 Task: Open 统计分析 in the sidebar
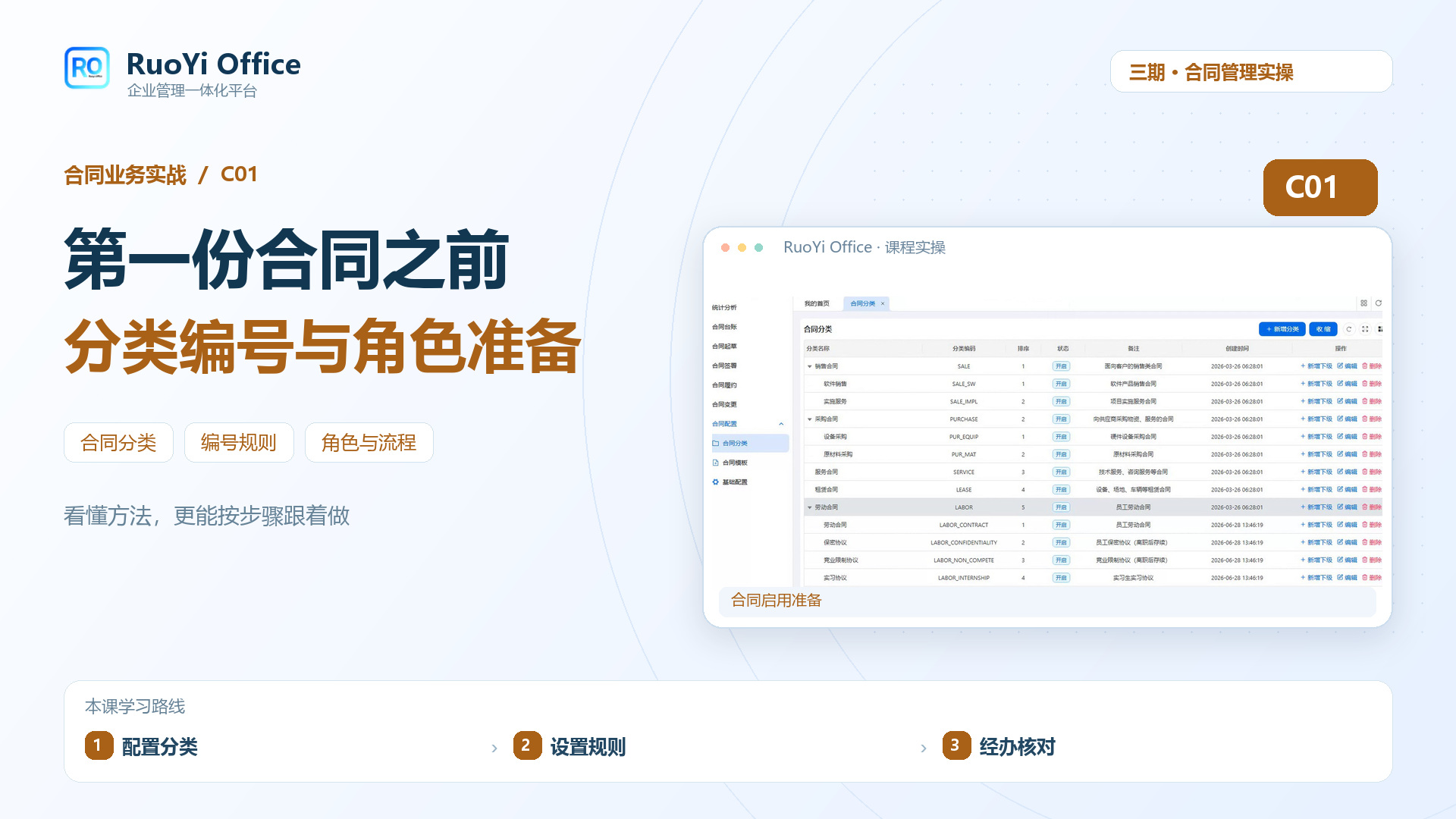724,308
